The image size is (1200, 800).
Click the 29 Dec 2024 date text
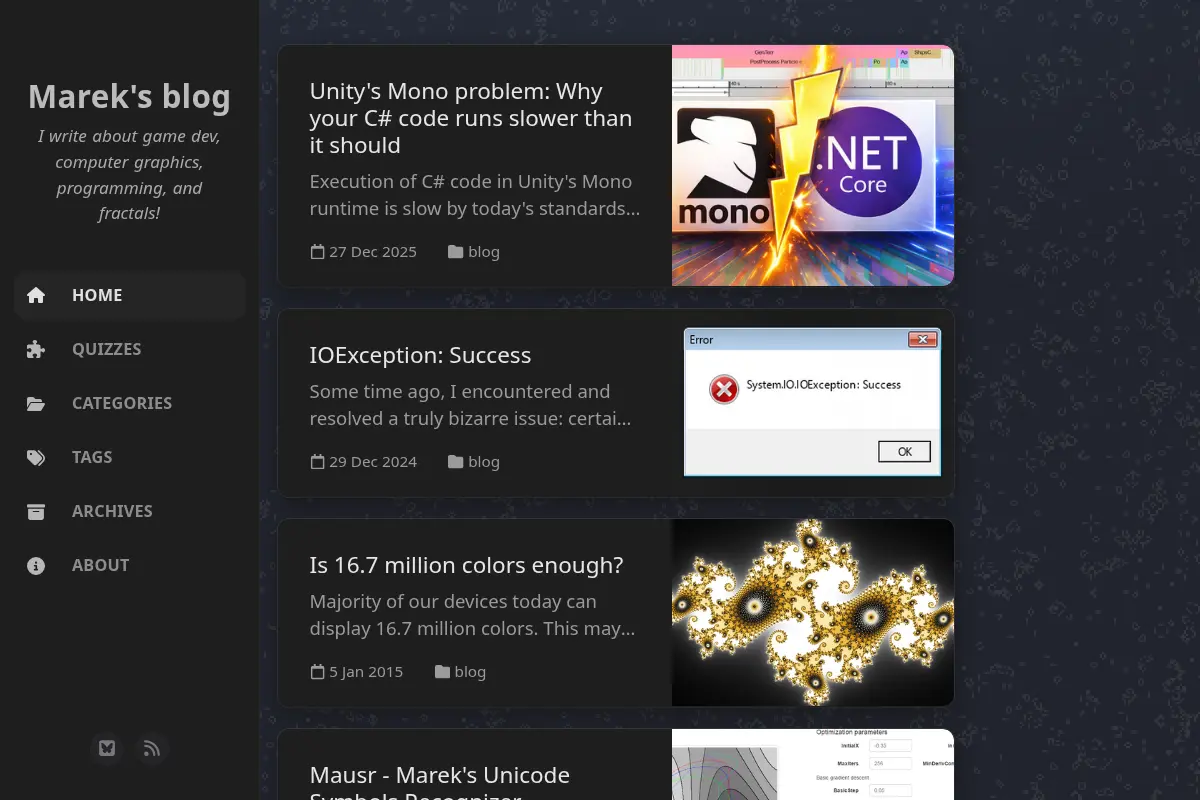(373, 461)
